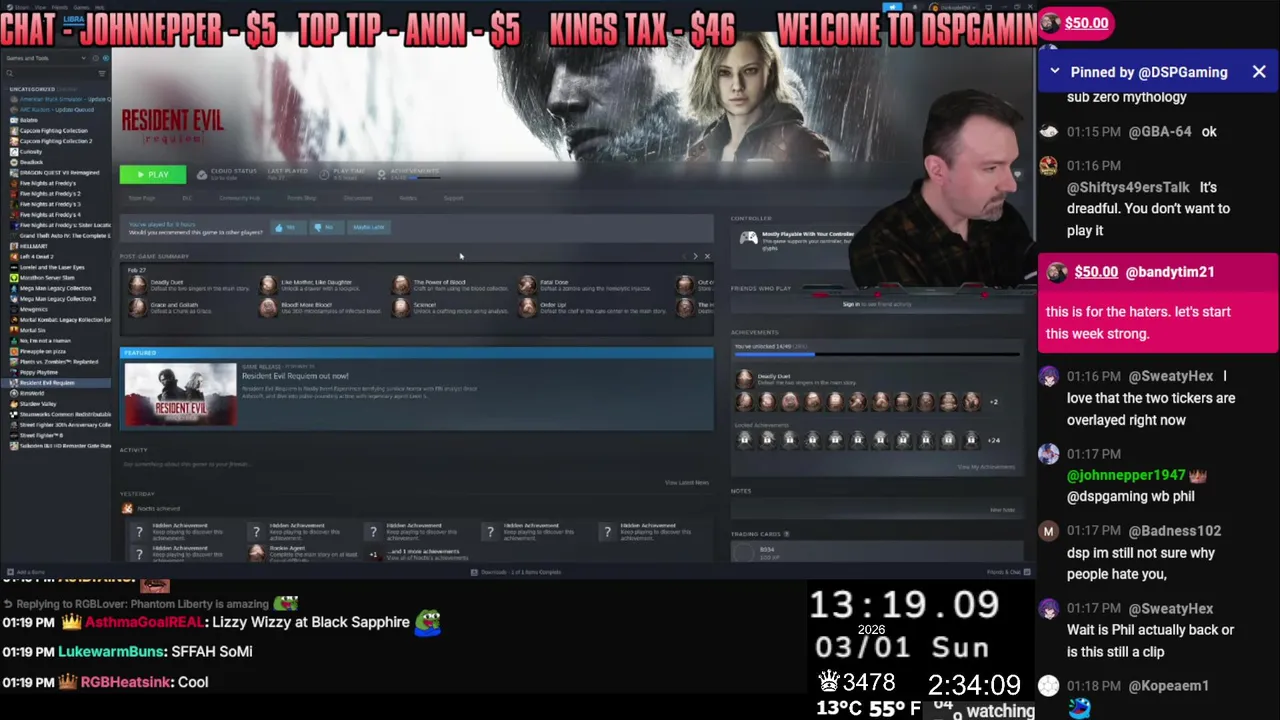
Task: Click The Power of Blood achievement icon
Action: 400,285
